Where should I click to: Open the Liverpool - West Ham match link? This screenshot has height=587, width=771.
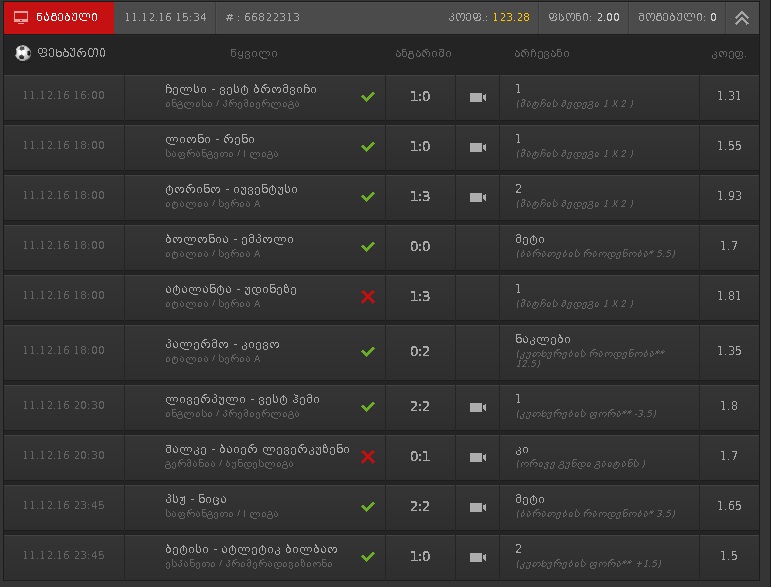click(x=242, y=400)
